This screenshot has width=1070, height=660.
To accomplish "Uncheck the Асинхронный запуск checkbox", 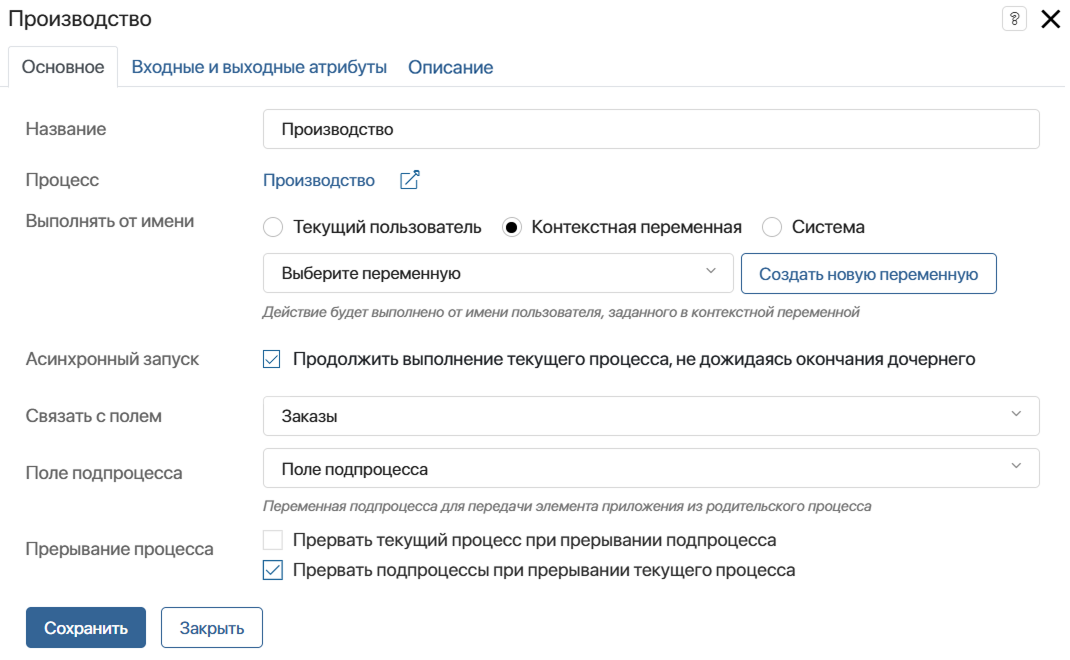I will pyautogui.click(x=272, y=359).
